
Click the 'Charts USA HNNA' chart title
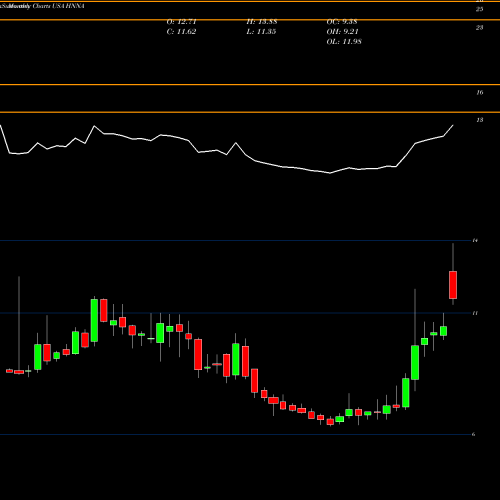click(58, 6)
